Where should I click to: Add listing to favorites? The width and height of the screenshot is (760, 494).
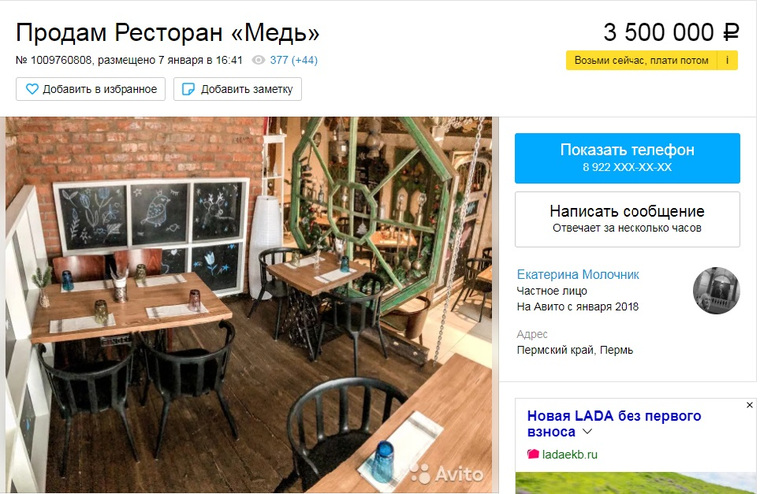[91, 89]
